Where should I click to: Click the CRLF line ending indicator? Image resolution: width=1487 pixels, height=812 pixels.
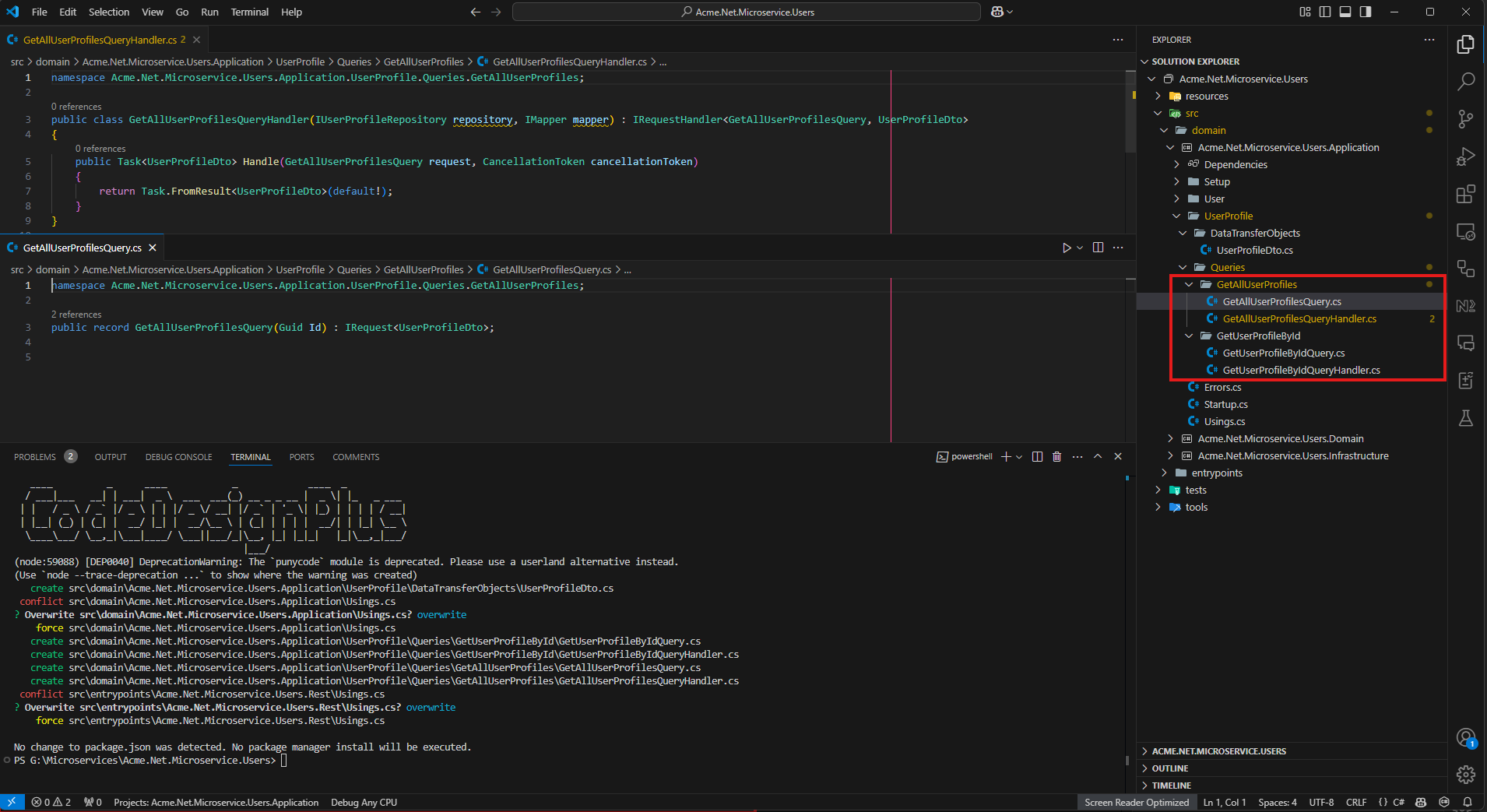point(1355,803)
